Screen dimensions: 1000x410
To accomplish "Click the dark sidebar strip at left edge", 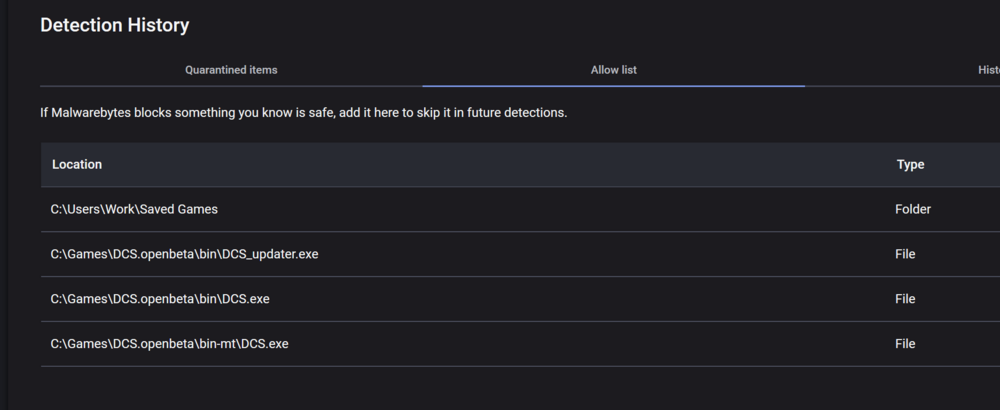I will 4,200.
